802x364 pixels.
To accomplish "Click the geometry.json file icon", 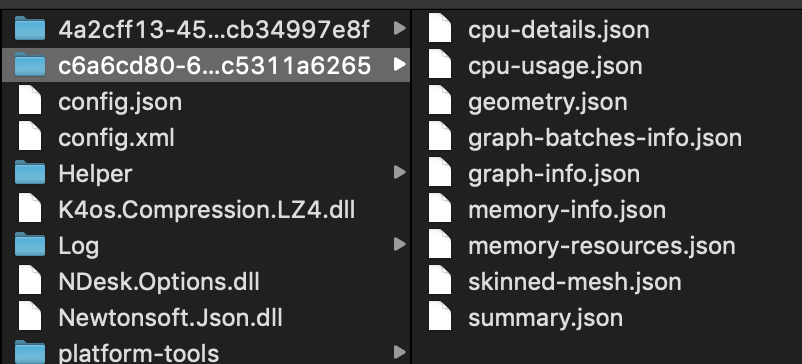I will point(439,101).
